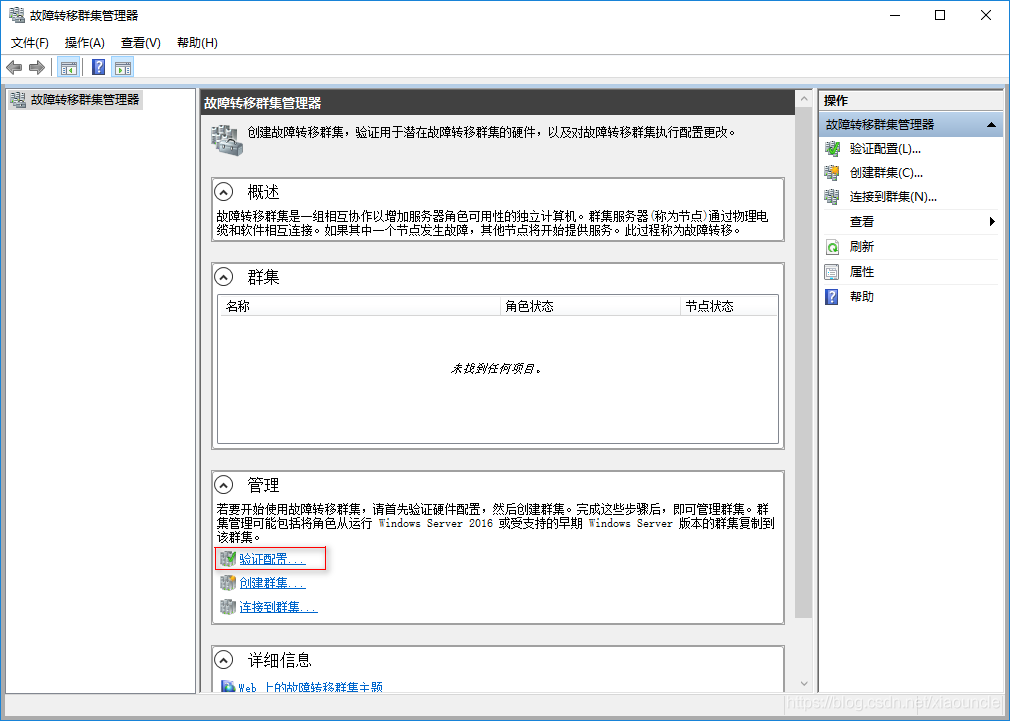Screen dimensions: 1010x721
Task: Collapse the 群集 section
Action: pos(225,277)
